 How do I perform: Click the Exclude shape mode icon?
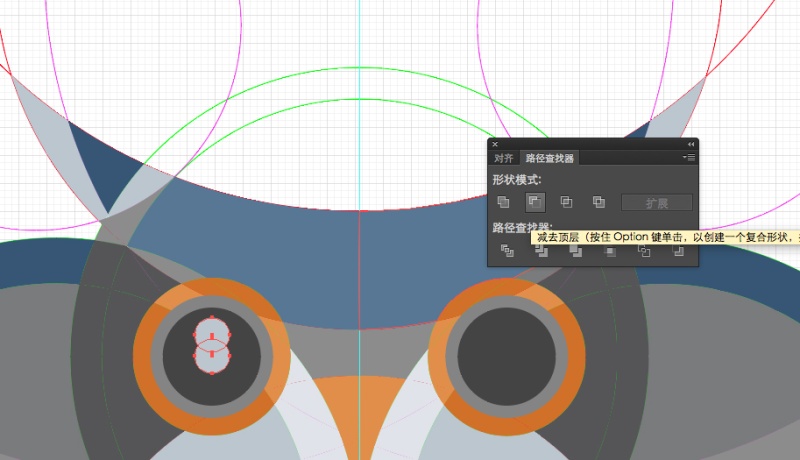(598, 202)
